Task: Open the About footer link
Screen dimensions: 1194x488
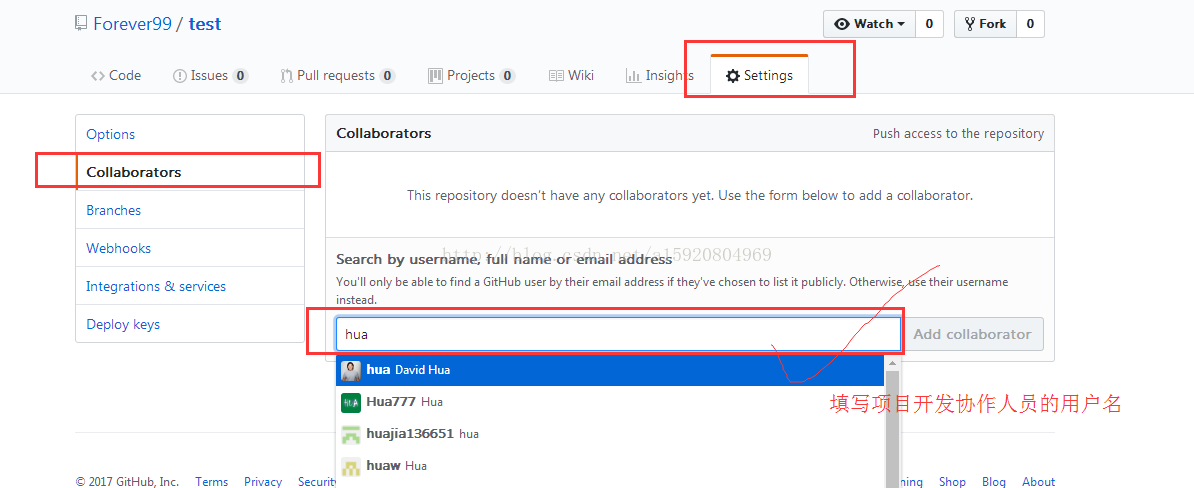Action: click(1039, 481)
